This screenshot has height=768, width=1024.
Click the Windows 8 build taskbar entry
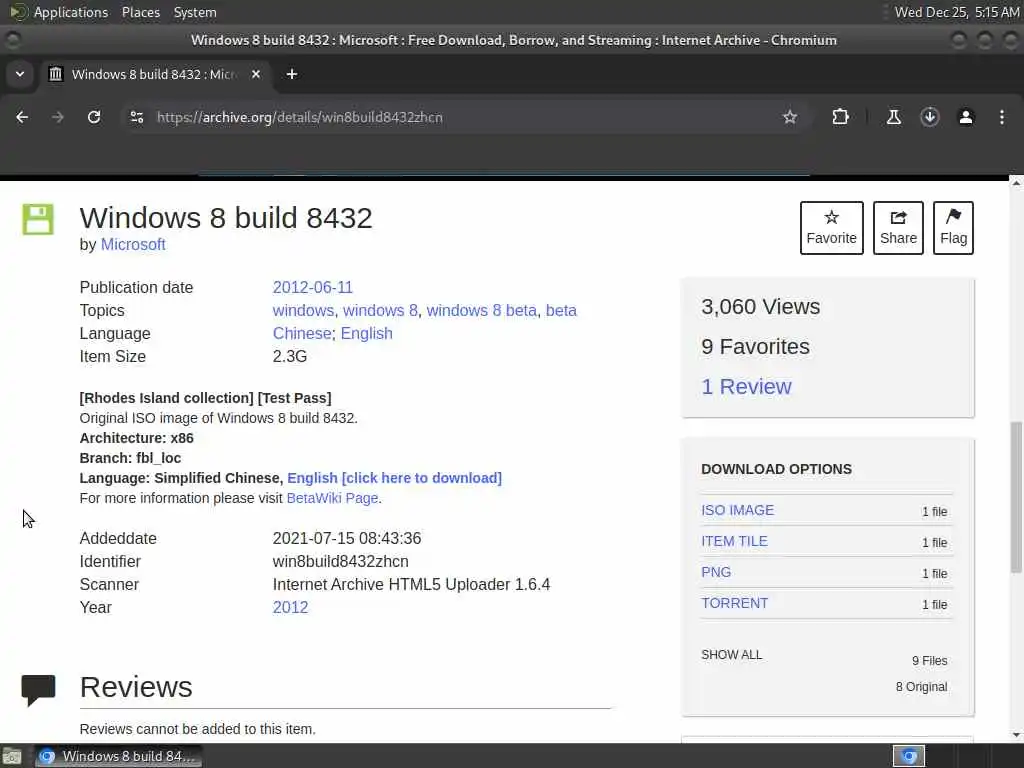coord(119,756)
